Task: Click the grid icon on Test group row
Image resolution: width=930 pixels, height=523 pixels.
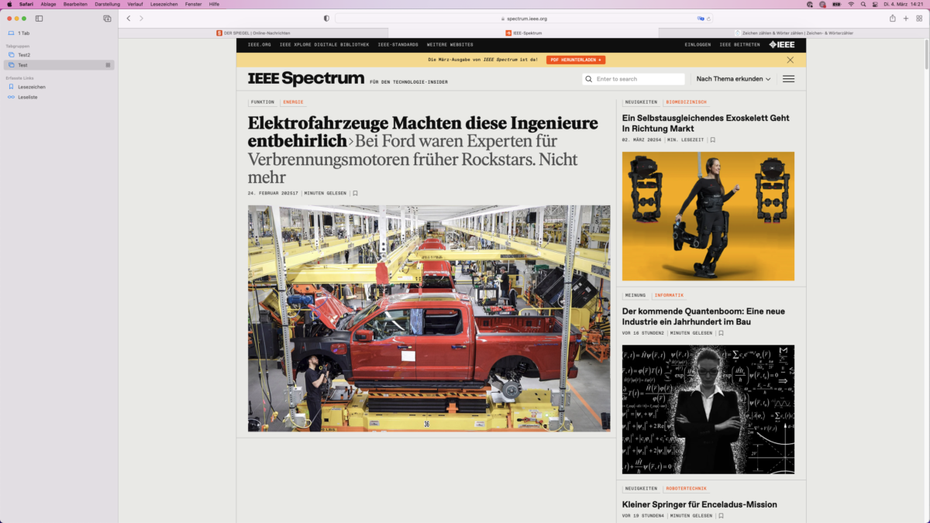Action: [108, 65]
